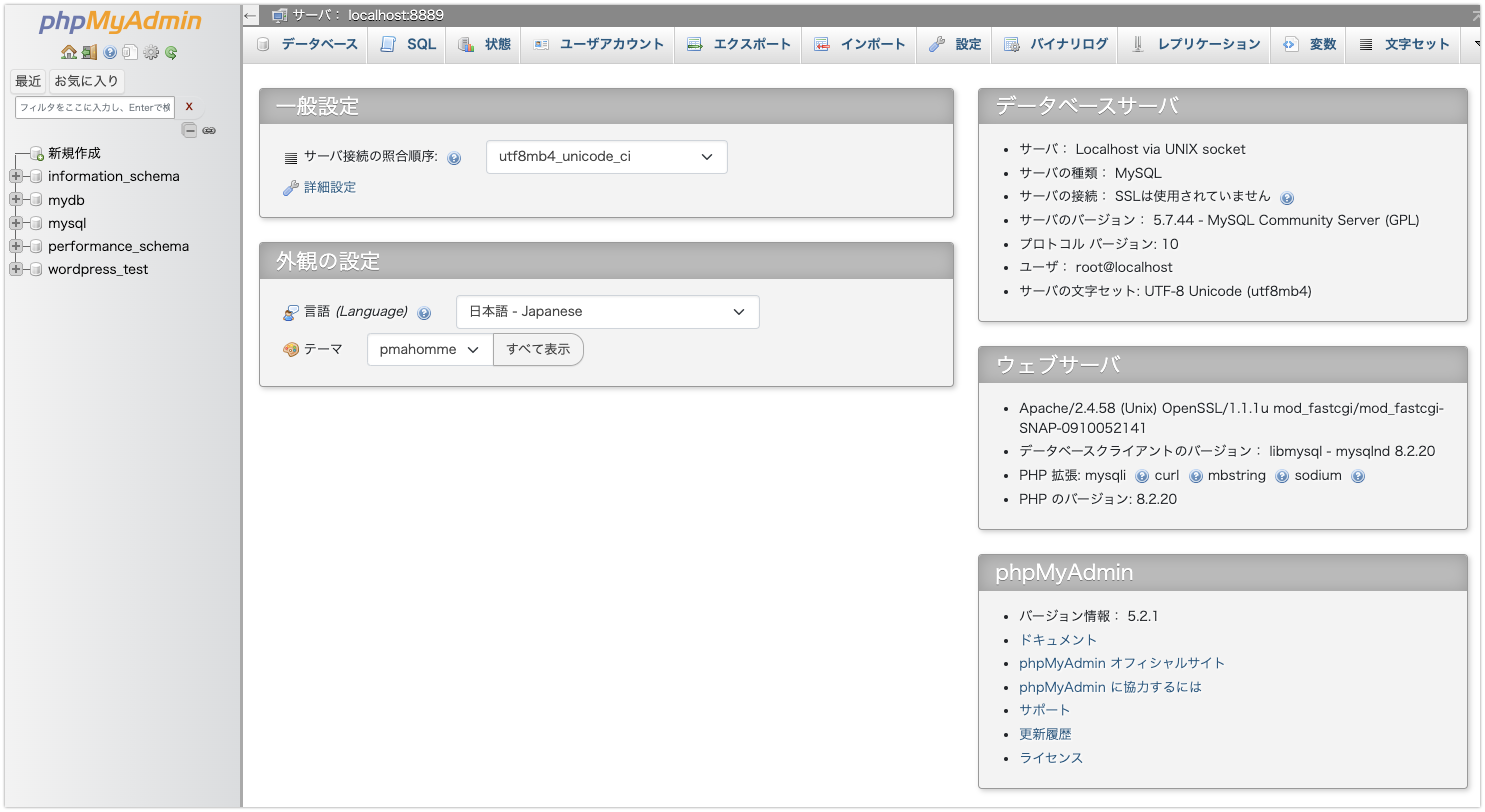Click the database icon beside 新規作成
The width and height of the screenshot is (1485, 812).
pyautogui.click(x=37, y=153)
